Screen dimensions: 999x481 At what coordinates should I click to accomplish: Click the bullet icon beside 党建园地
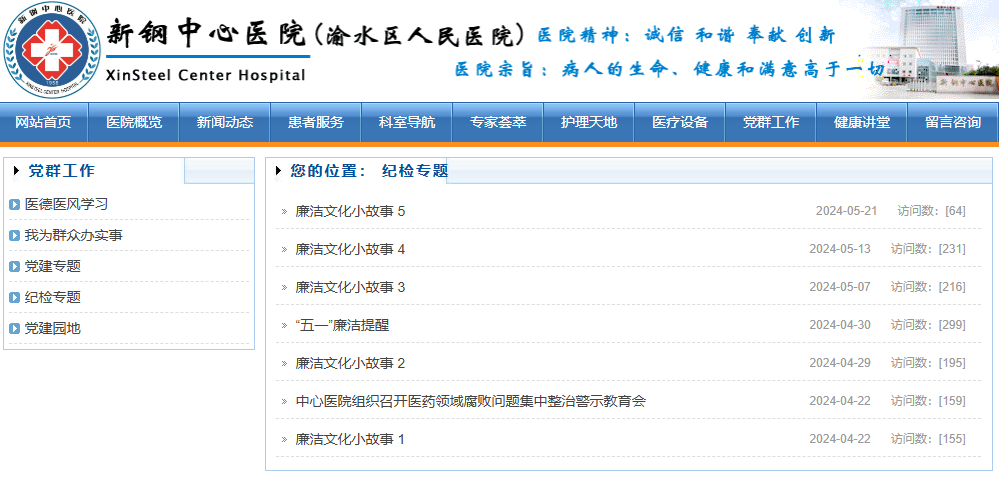(14, 329)
